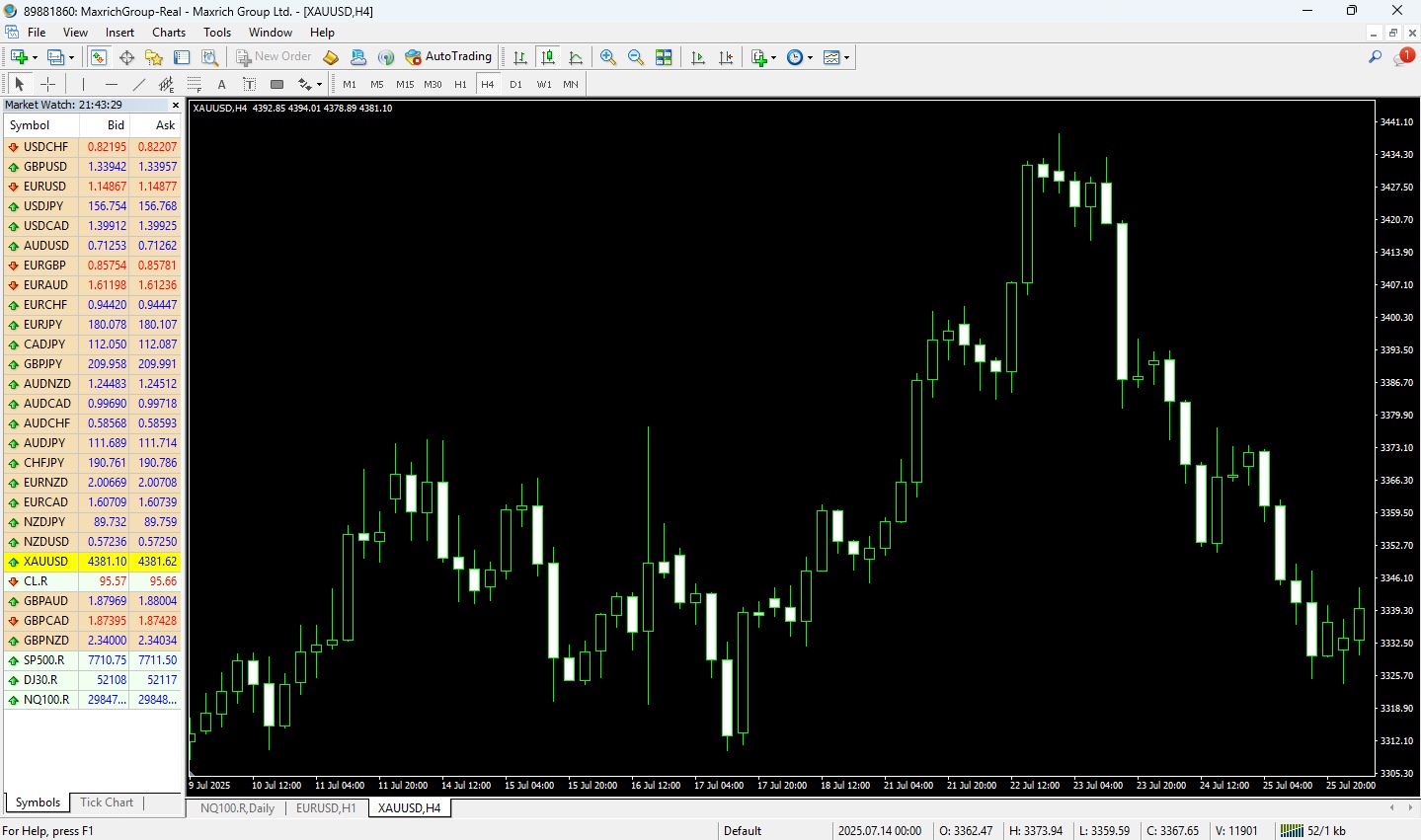The image size is (1421, 840).
Task: Open the Charts menu
Action: point(169,33)
